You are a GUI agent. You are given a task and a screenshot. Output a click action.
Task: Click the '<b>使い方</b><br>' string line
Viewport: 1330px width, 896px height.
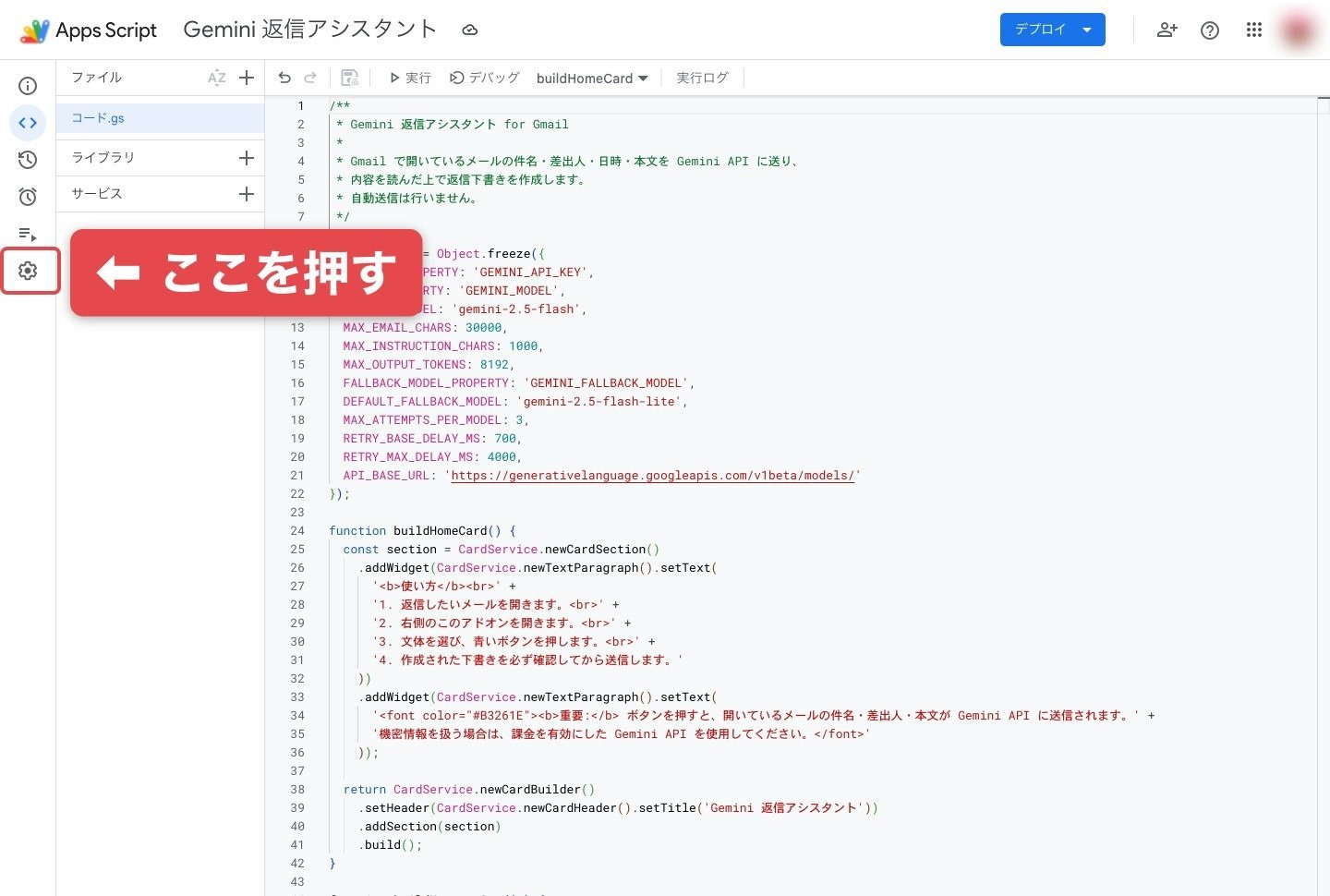pyautogui.click(x=444, y=587)
